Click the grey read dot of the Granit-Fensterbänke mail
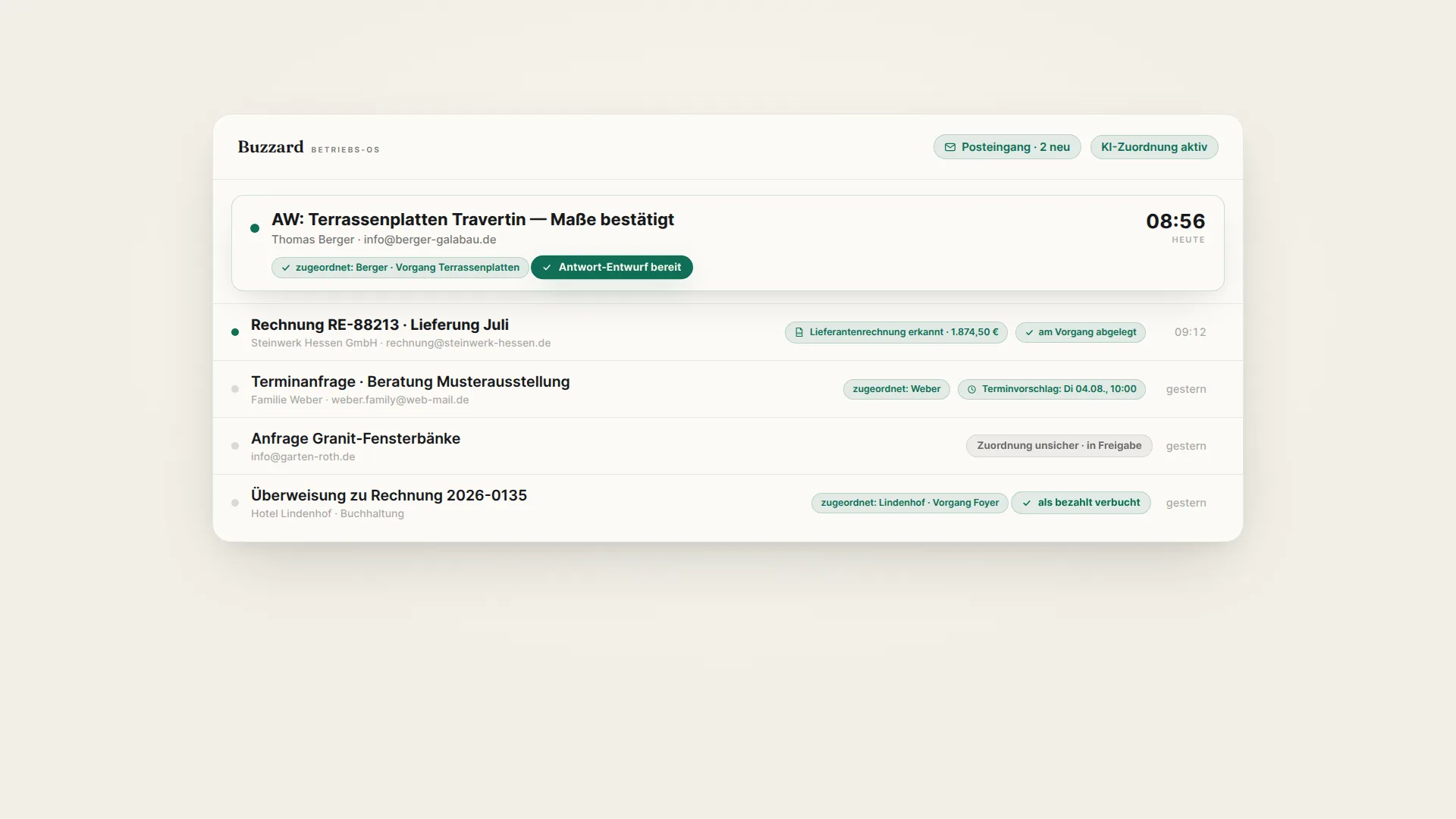Screen dimensions: 1456x819 click(235, 446)
